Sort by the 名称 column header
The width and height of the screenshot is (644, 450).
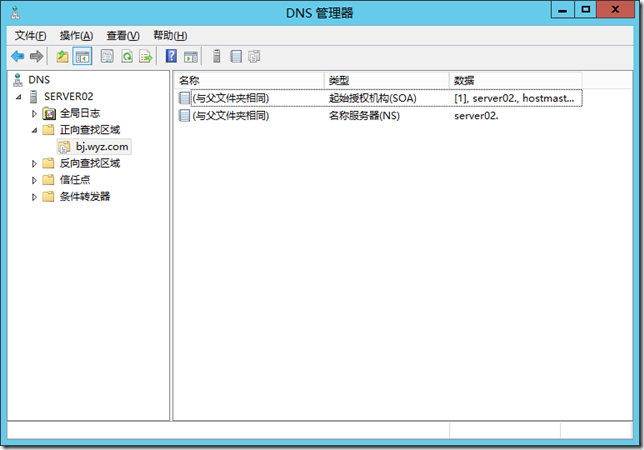coord(250,80)
